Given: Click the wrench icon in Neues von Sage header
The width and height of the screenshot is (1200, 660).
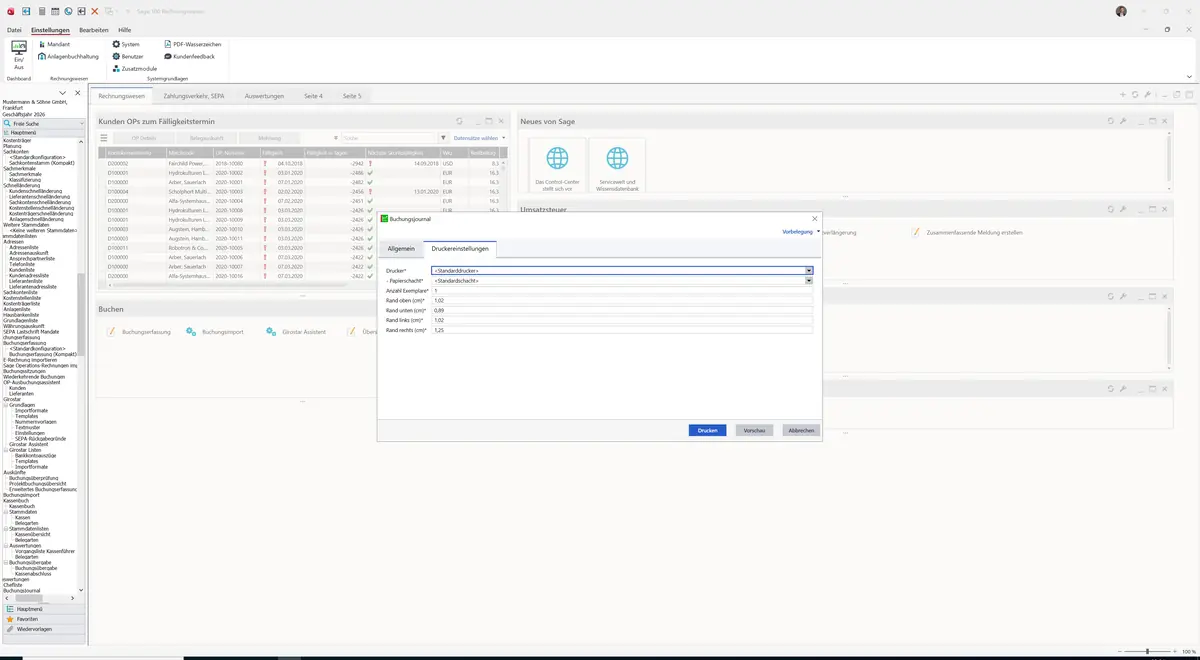Looking at the screenshot, I should 1123,121.
